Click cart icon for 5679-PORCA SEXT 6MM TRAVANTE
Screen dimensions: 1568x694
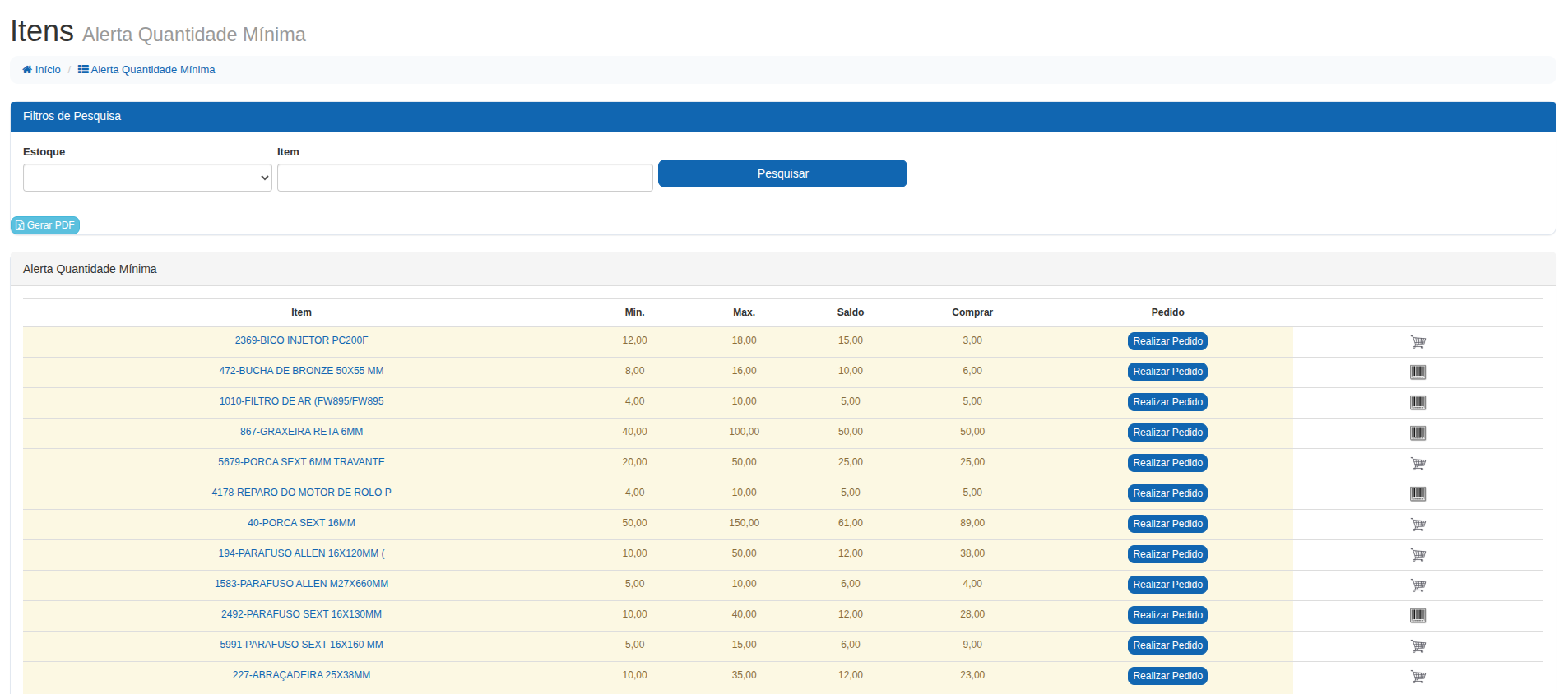(x=1417, y=464)
